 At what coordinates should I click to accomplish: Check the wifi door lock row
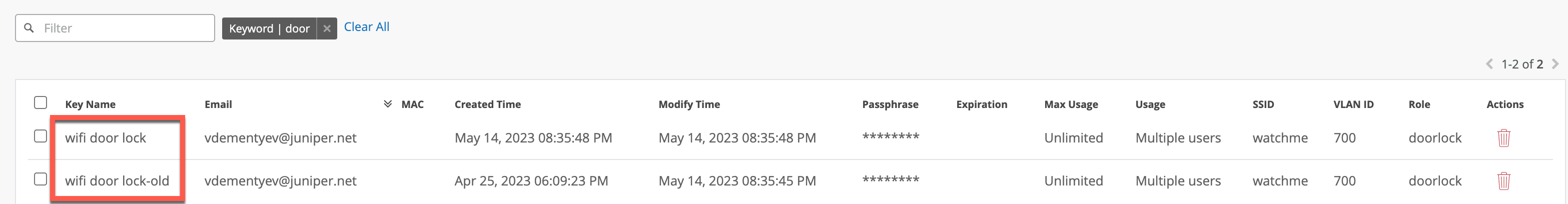40,136
